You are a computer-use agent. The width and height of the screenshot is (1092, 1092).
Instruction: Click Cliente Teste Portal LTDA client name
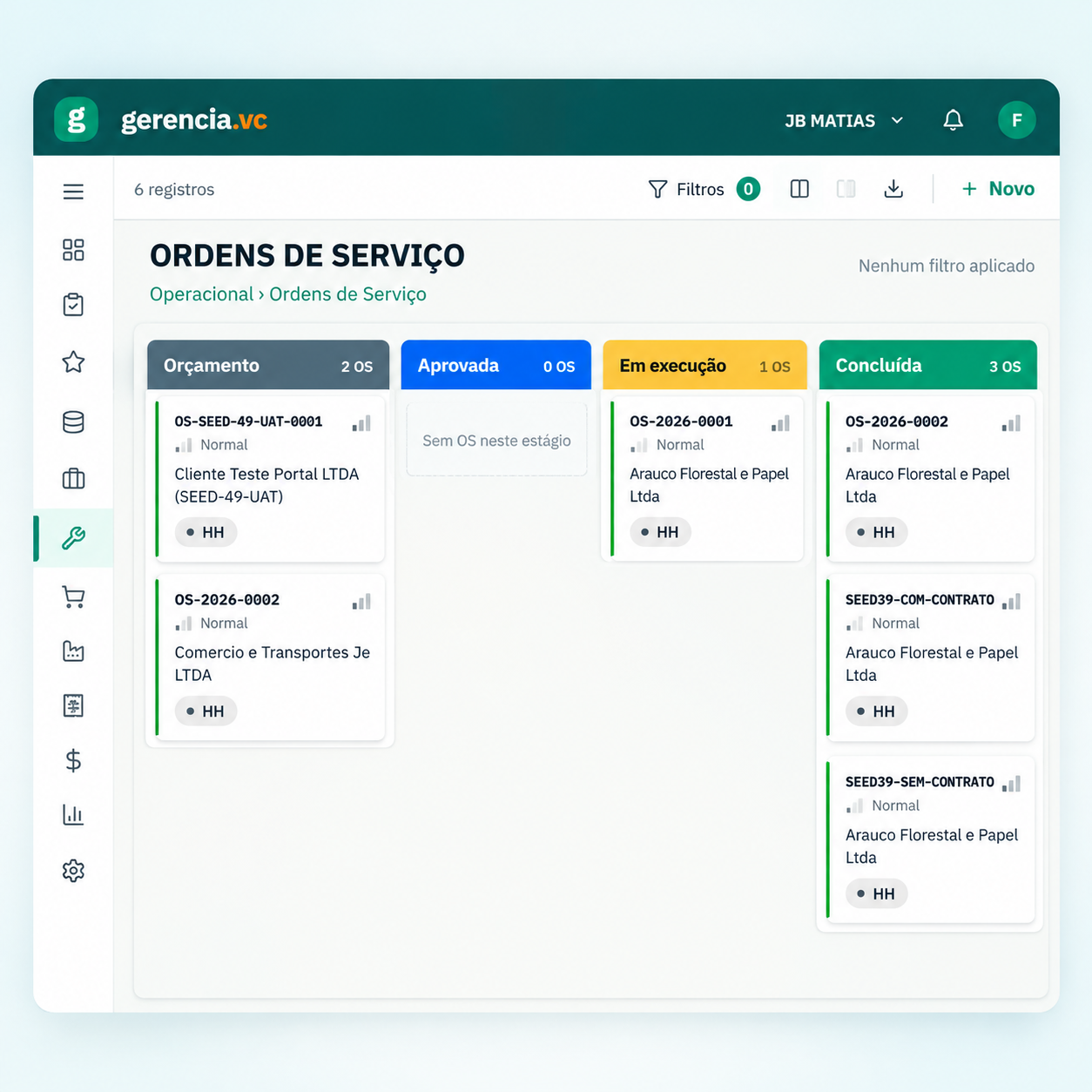(266, 485)
